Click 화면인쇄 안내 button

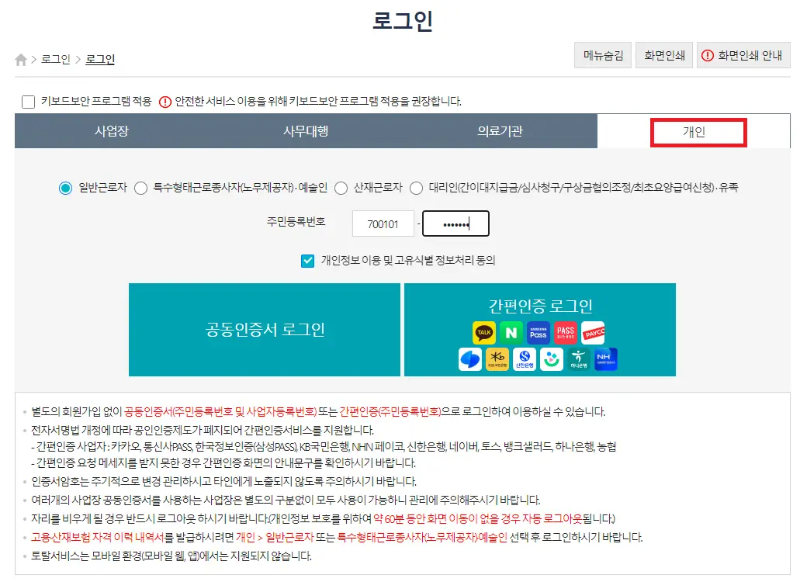pyautogui.click(x=745, y=54)
